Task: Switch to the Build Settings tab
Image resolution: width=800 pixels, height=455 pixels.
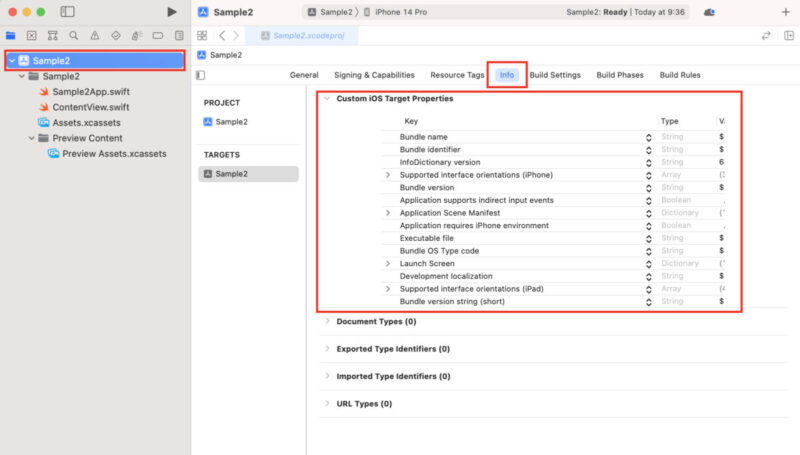Action: pyautogui.click(x=555, y=75)
